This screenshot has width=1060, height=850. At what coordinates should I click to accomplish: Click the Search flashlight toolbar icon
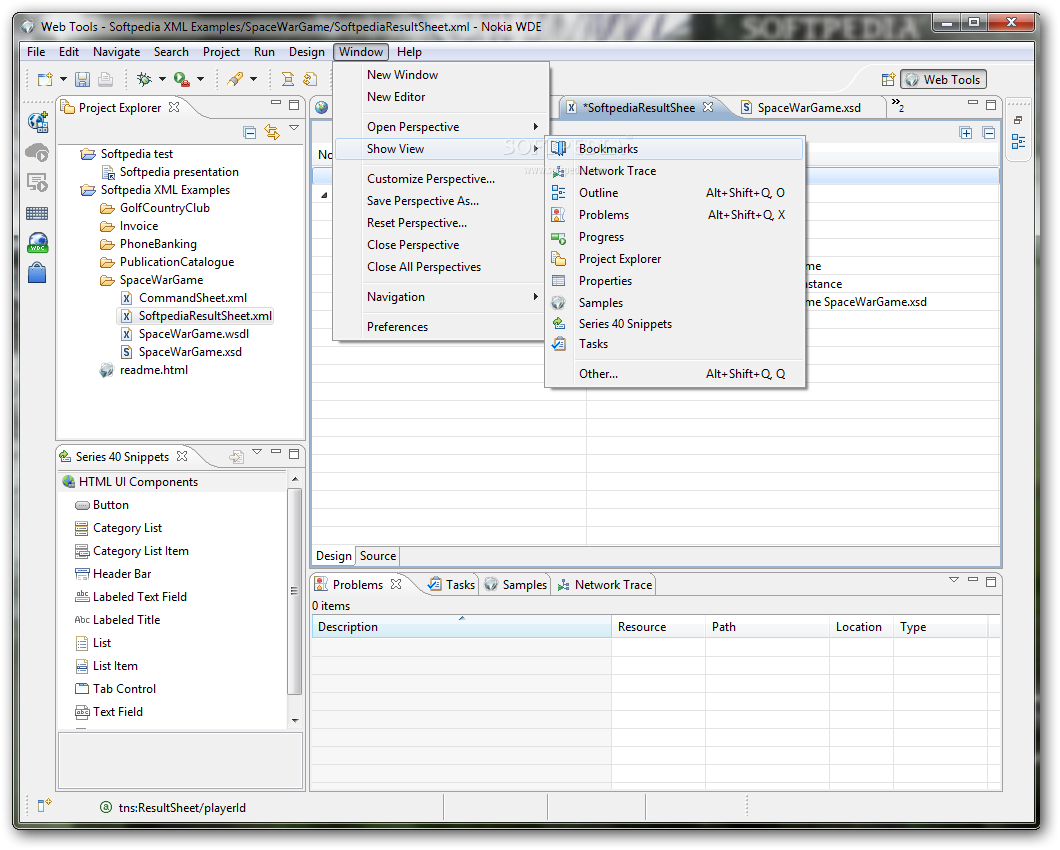click(235, 79)
